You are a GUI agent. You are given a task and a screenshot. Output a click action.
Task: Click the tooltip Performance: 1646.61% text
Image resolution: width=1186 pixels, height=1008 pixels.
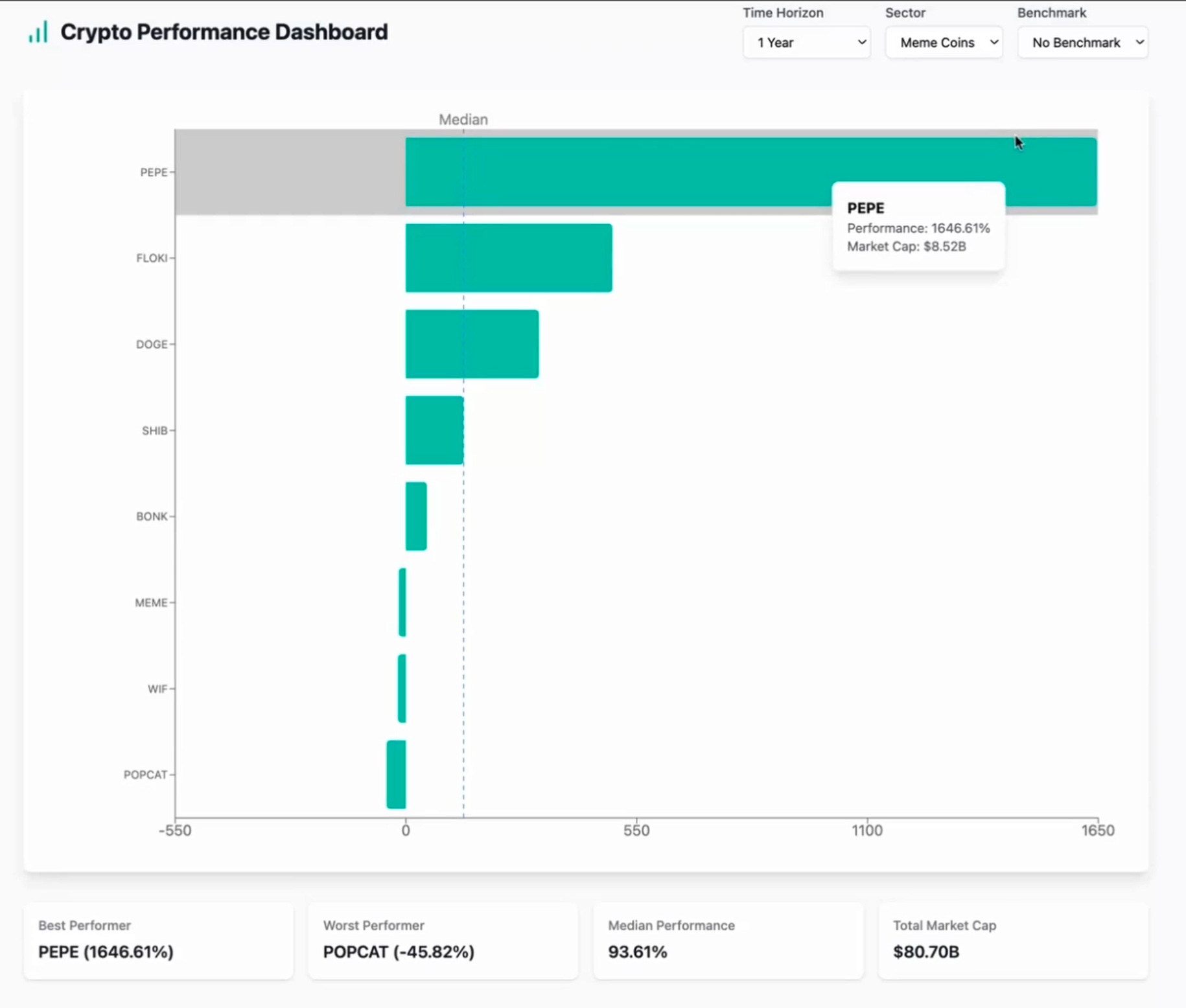tap(918, 228)
